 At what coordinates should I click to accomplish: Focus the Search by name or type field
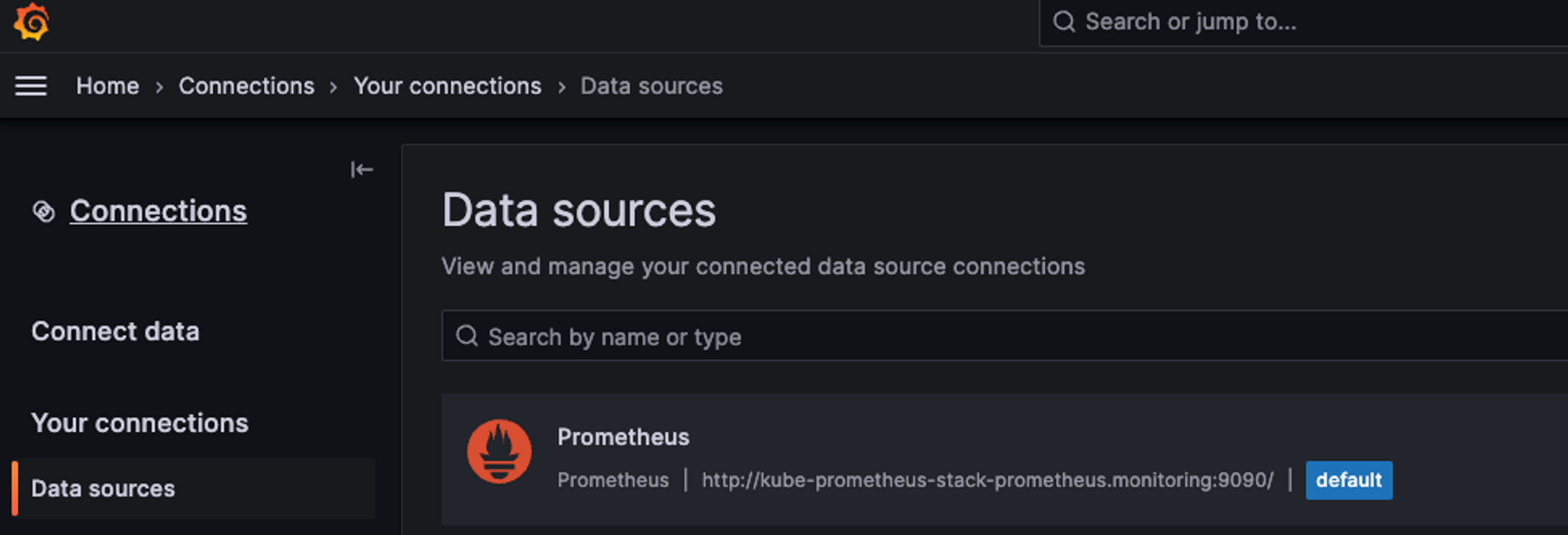[1004, 336]
